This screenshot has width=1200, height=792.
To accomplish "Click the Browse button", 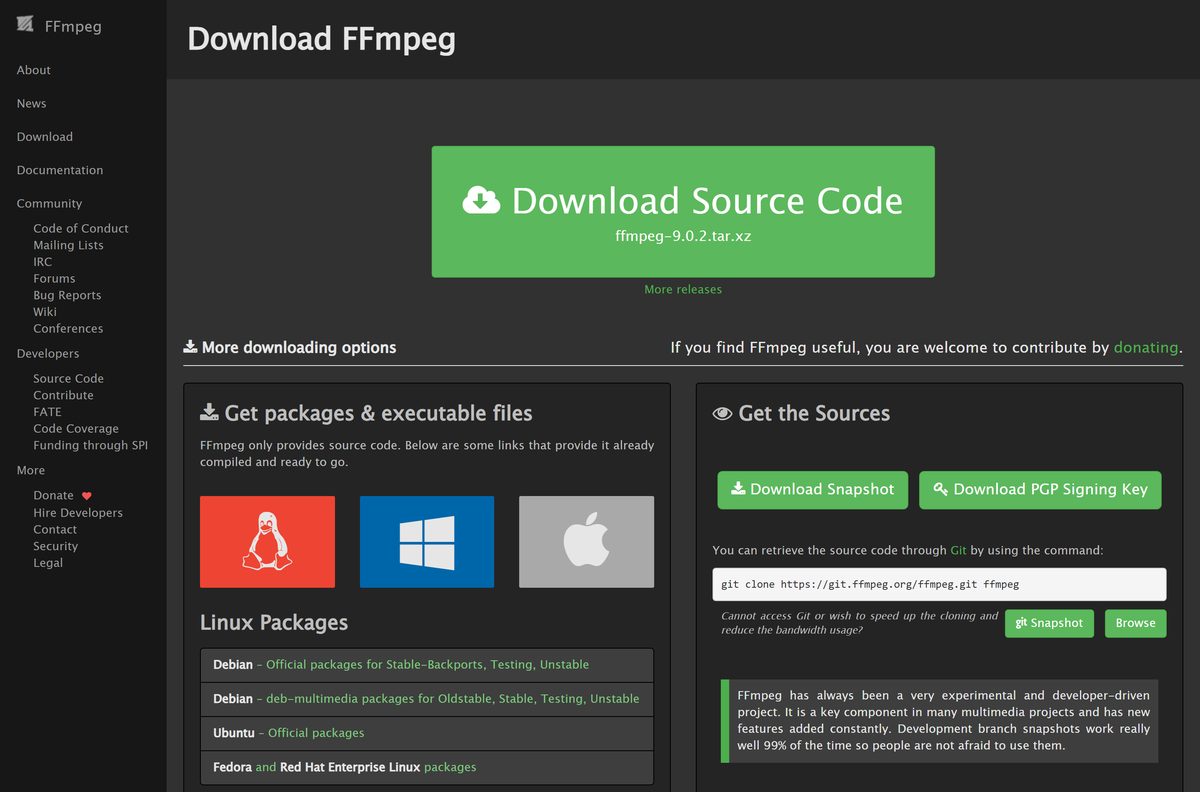I will coord(1135,623).
